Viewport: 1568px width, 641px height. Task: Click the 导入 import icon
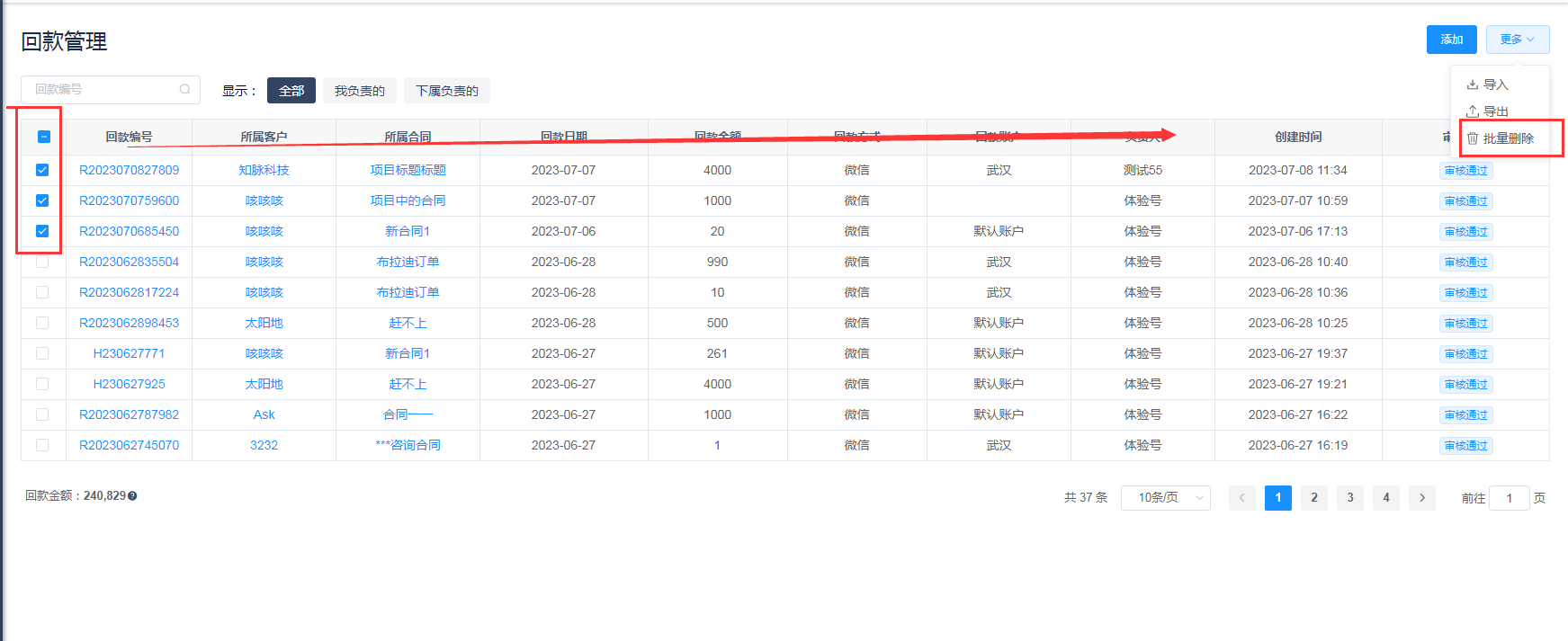coord(1473,85)
